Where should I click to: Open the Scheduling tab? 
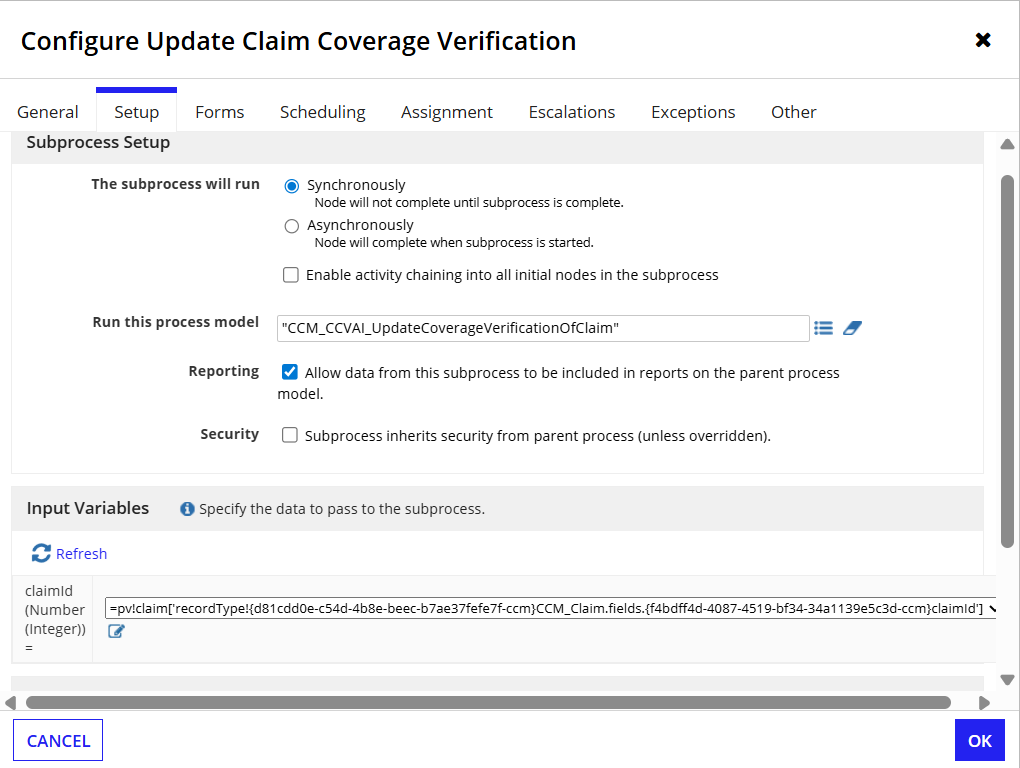click(323, 112)
